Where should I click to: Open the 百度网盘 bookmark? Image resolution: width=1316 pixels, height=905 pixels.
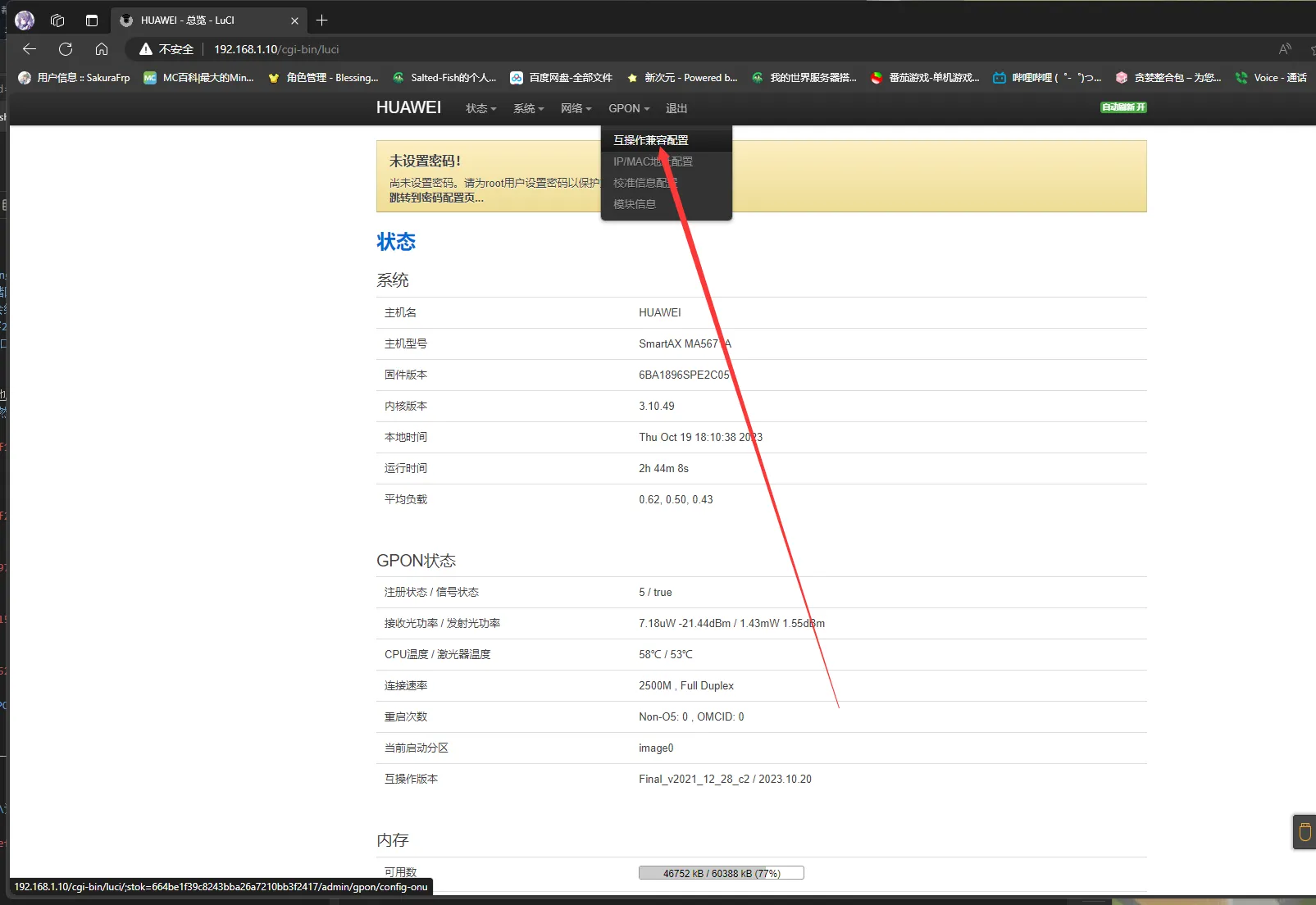(562, 78)
